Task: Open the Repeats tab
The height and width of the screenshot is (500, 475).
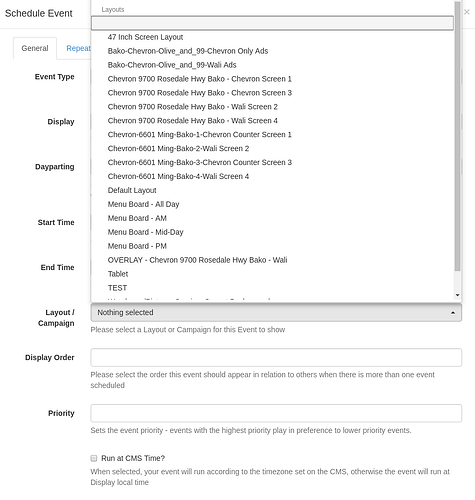Action: pyautogui.click(x=79, y=48)
